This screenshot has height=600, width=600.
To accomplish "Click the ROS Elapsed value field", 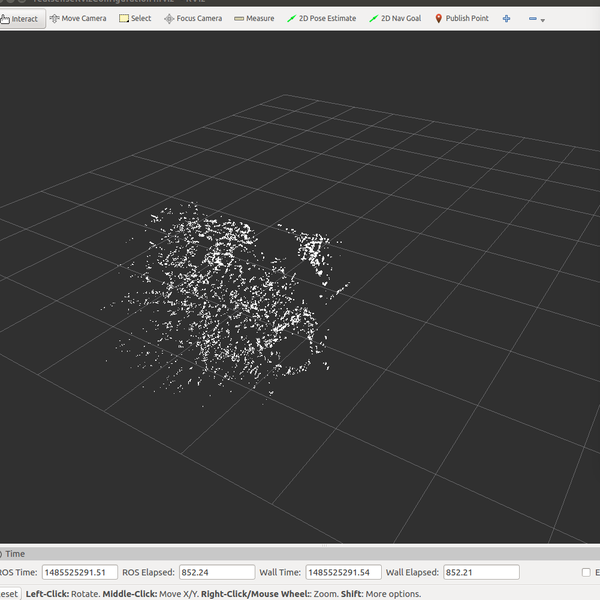I will tap(216, 572).
